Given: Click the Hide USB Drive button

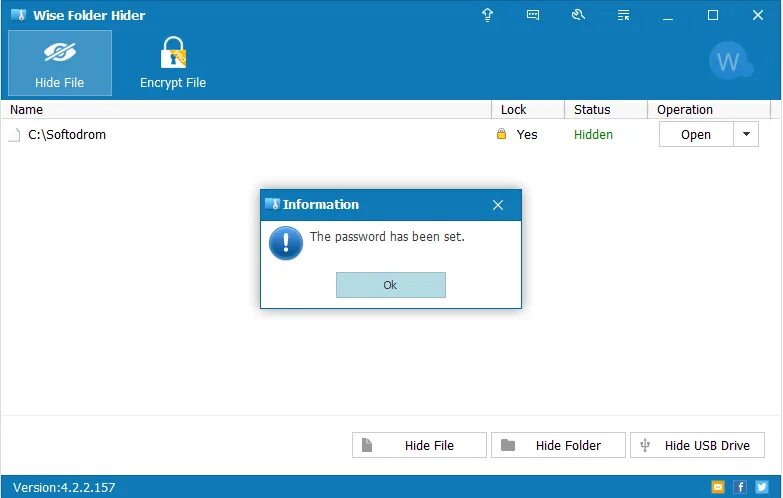Looking at the screenshot, I should (697, 445).
